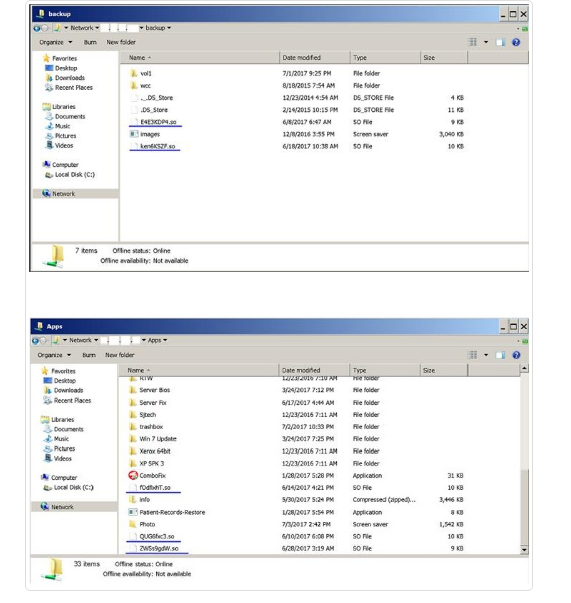Click Burn in the backup toolbar
This screenshot has height=603, width=571.
click(x=90, y=42)
